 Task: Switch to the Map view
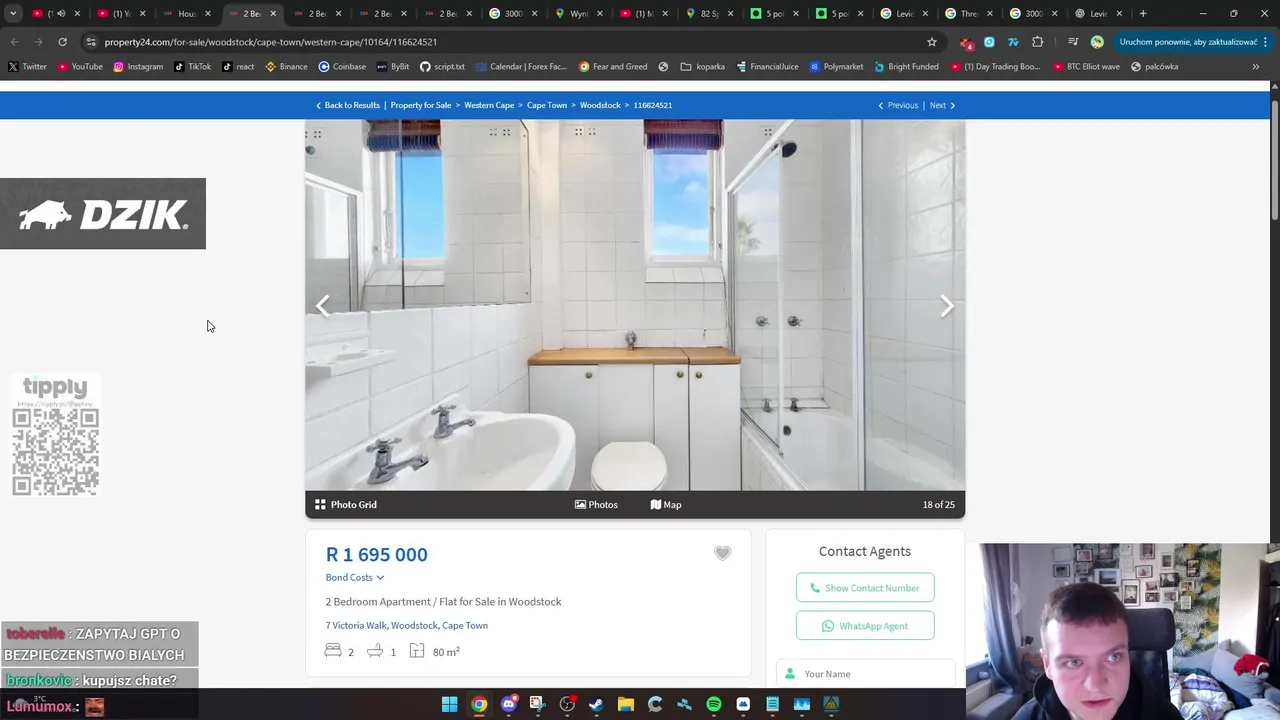(x=666, y=505)
